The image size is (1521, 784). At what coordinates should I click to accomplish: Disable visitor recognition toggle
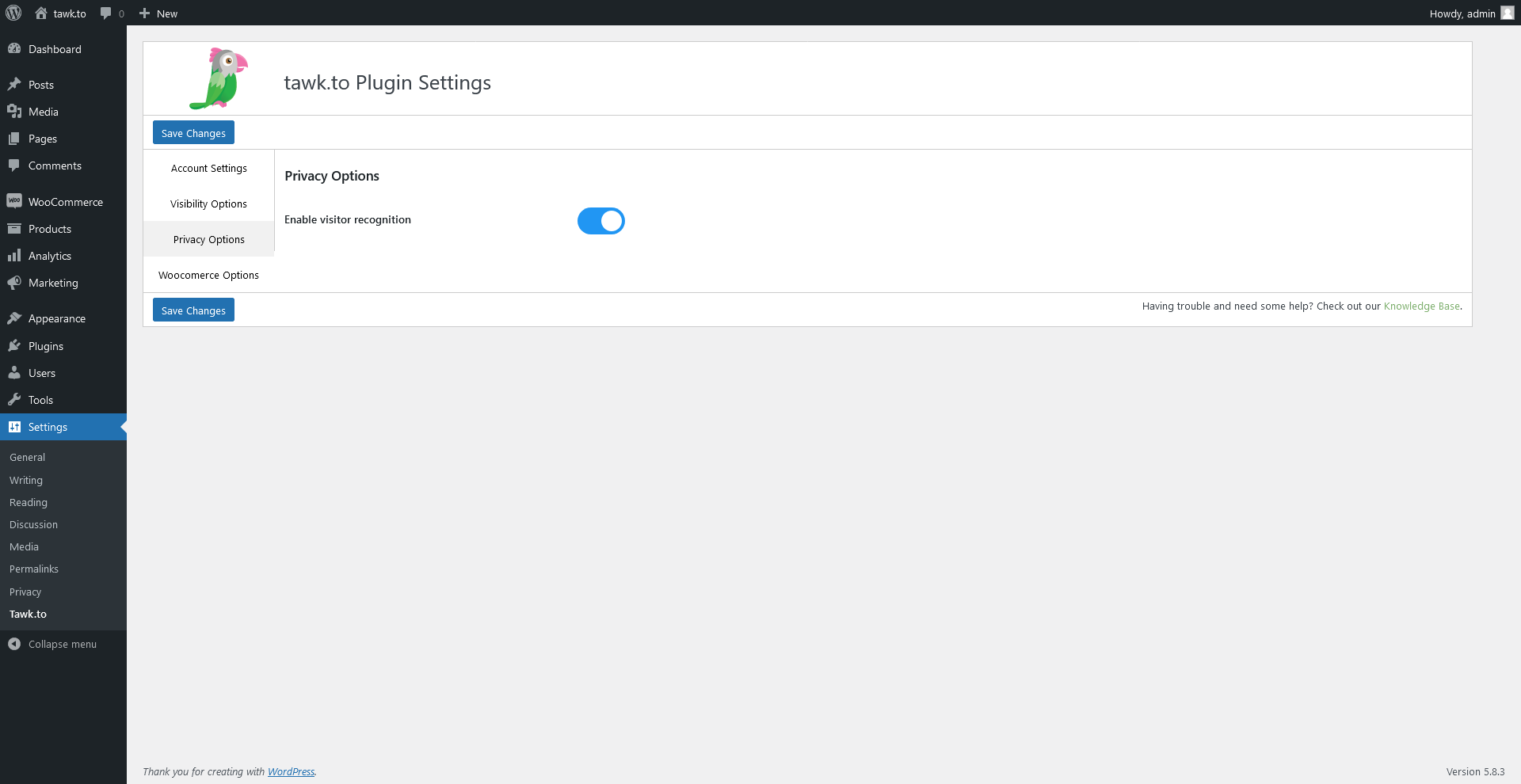(600, 221)
